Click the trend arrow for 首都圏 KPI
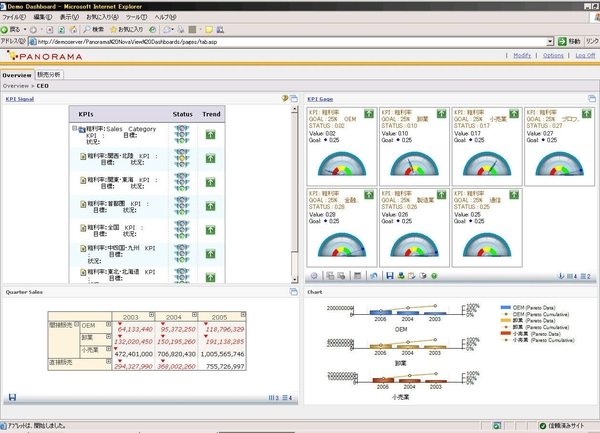 210,206
